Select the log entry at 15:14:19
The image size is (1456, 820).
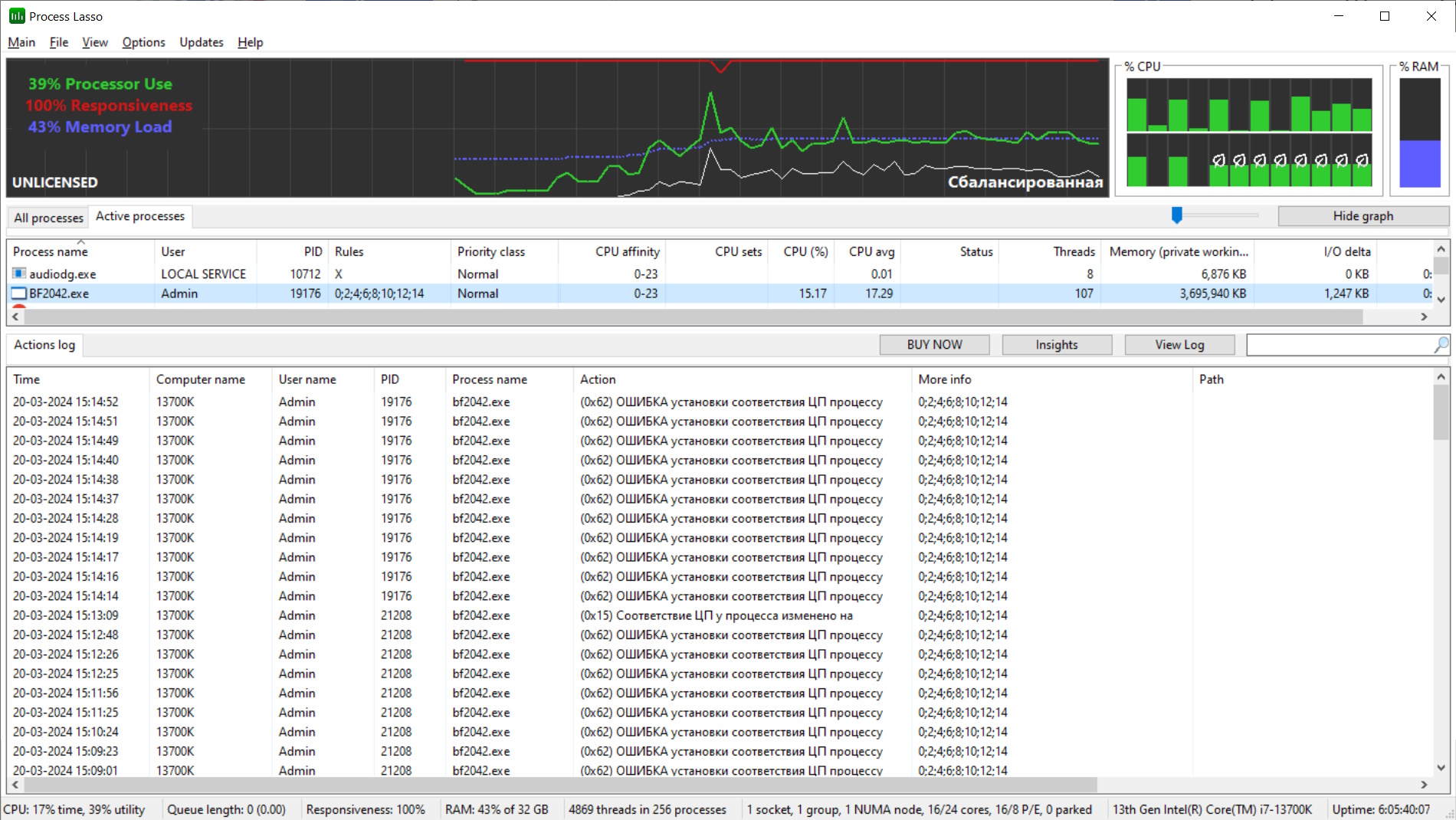tap(720, 538)
